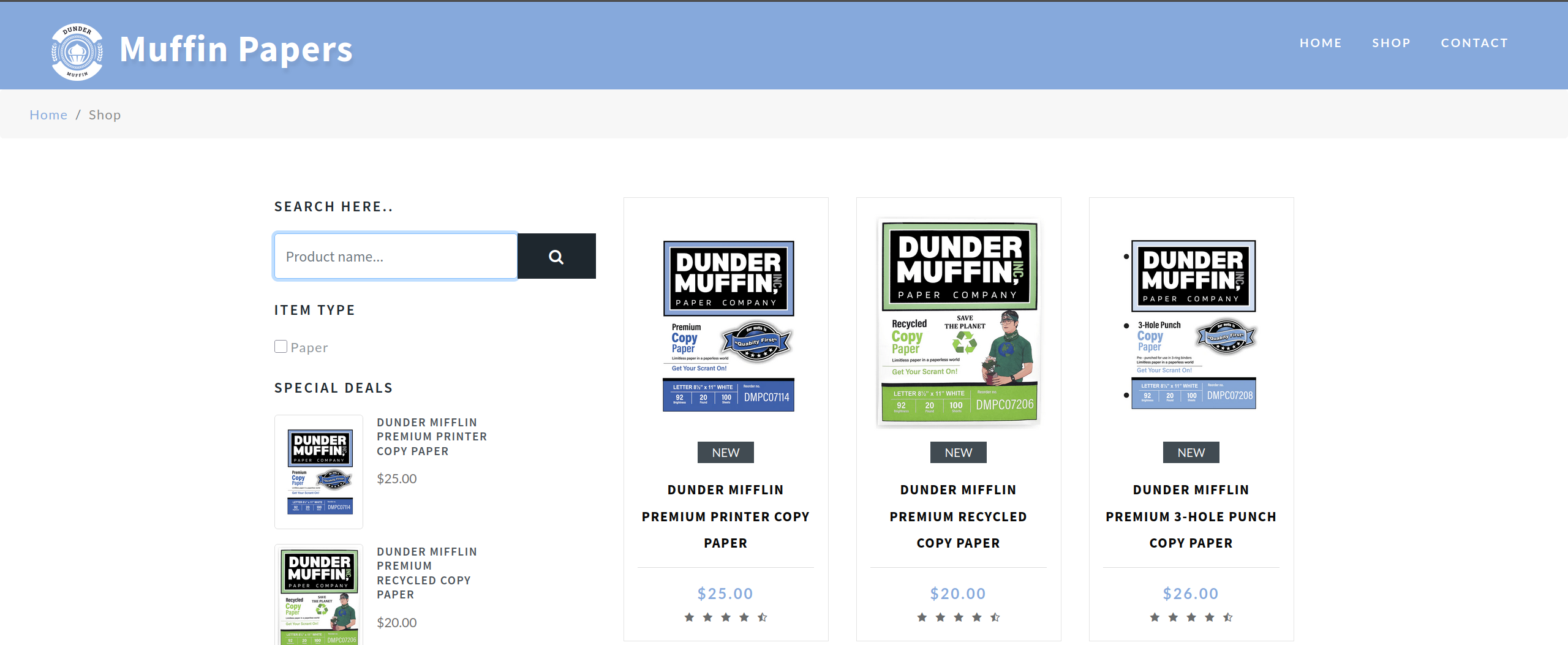
Task: Click star rating under $20.00 card price
Action: click(959, 617)
